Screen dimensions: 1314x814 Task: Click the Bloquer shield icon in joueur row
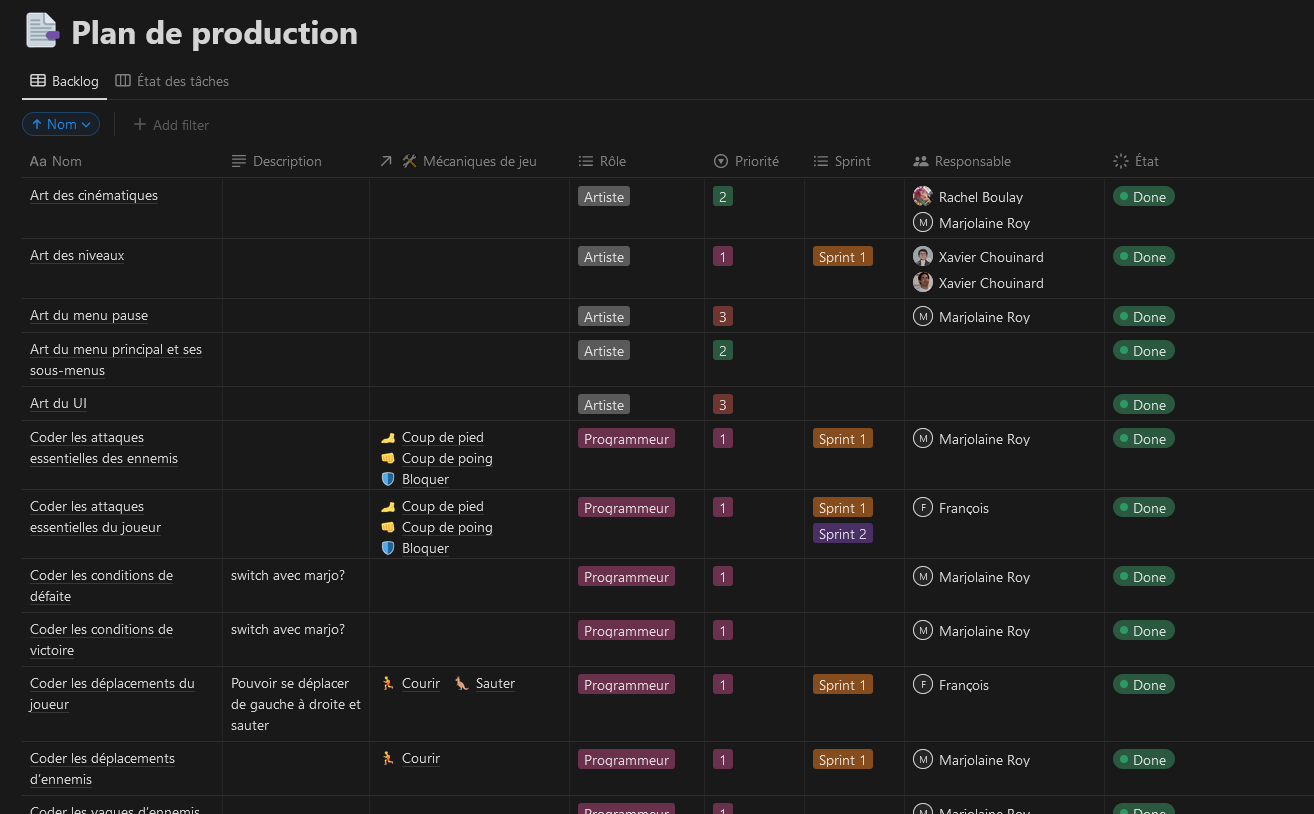click(388, 548)
